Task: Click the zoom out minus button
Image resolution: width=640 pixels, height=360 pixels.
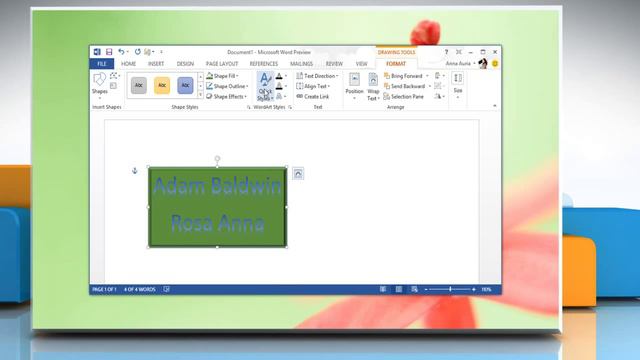Action: (x=426, y=289)
